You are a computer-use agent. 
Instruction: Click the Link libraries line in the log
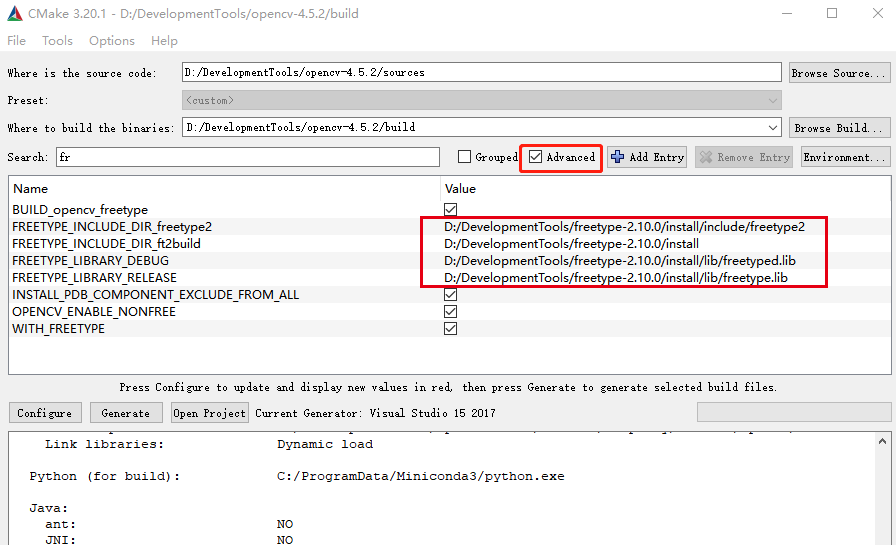[105, 444]
